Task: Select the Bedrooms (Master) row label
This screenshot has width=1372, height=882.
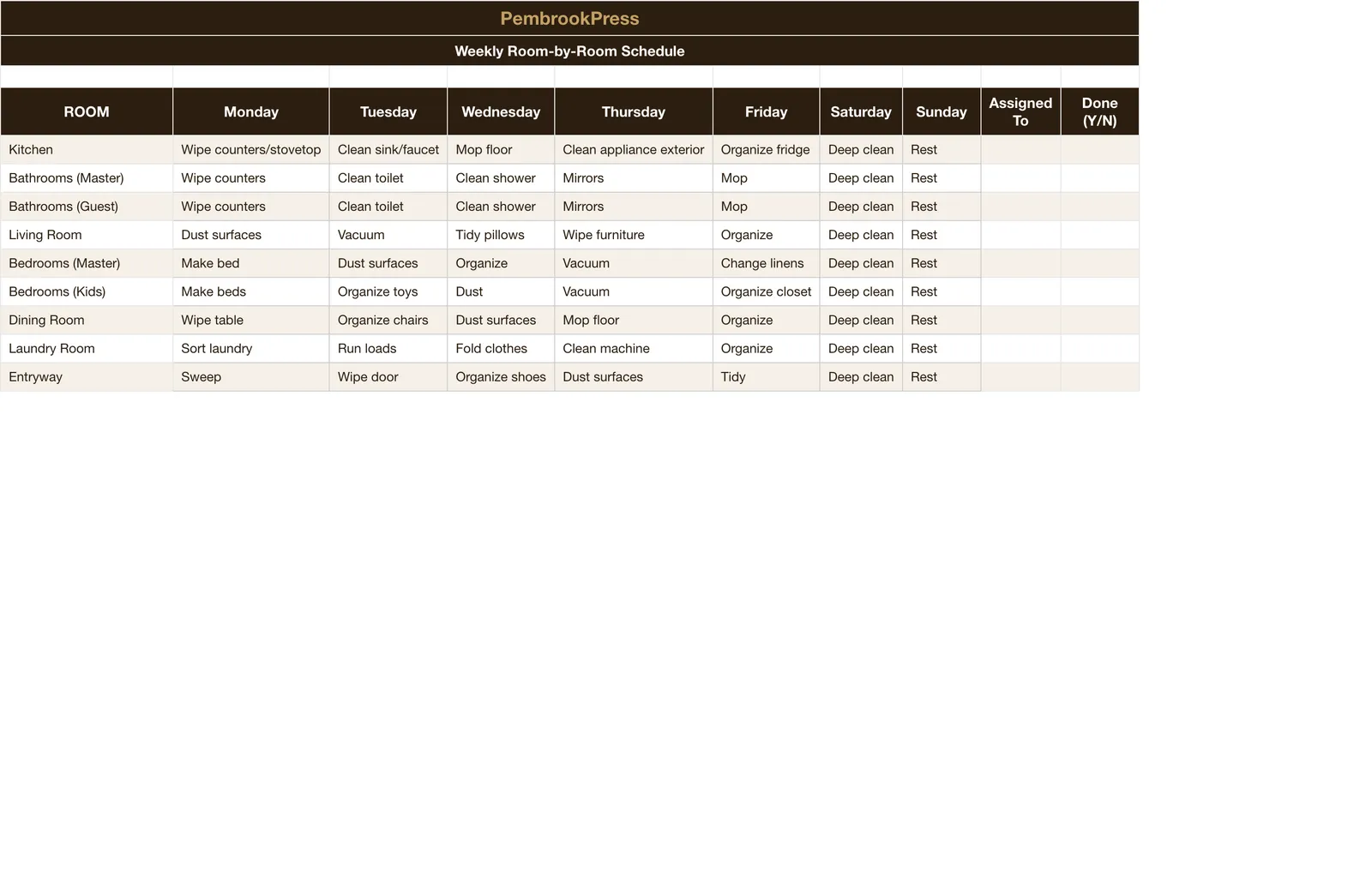Action: coord(87,262)
